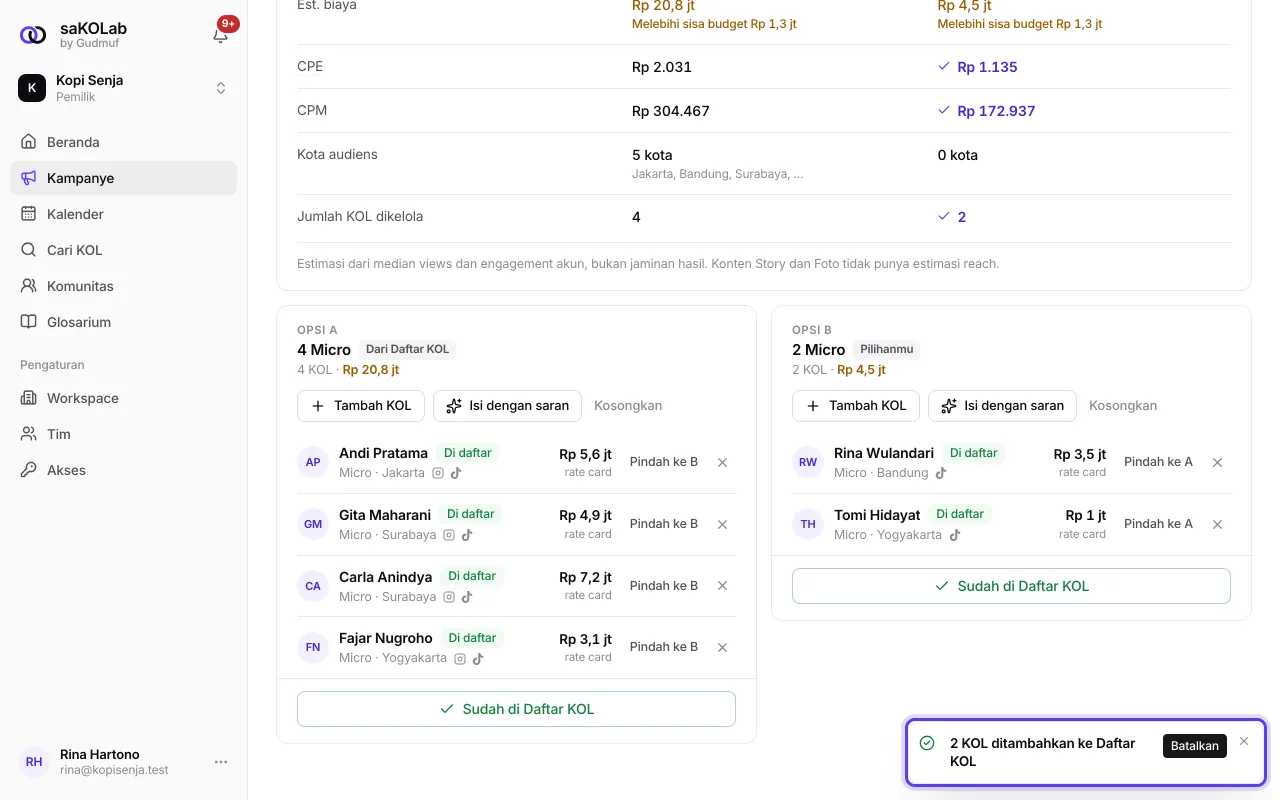Dismiss the KOL ditambahkan toast
This screenshot has width=1280, height=800.
pyautogui.click(x=1243, y=741)
